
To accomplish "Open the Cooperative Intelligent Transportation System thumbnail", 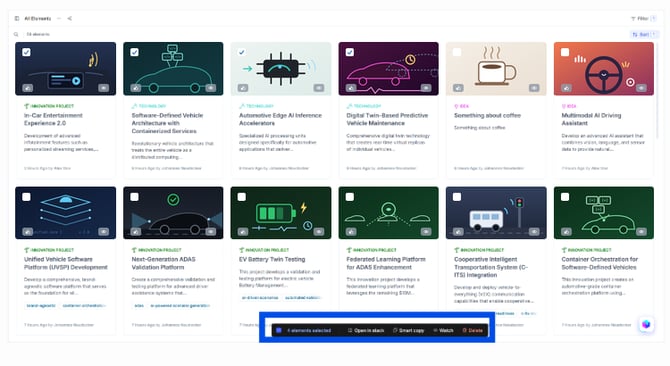I will (496, 213).
